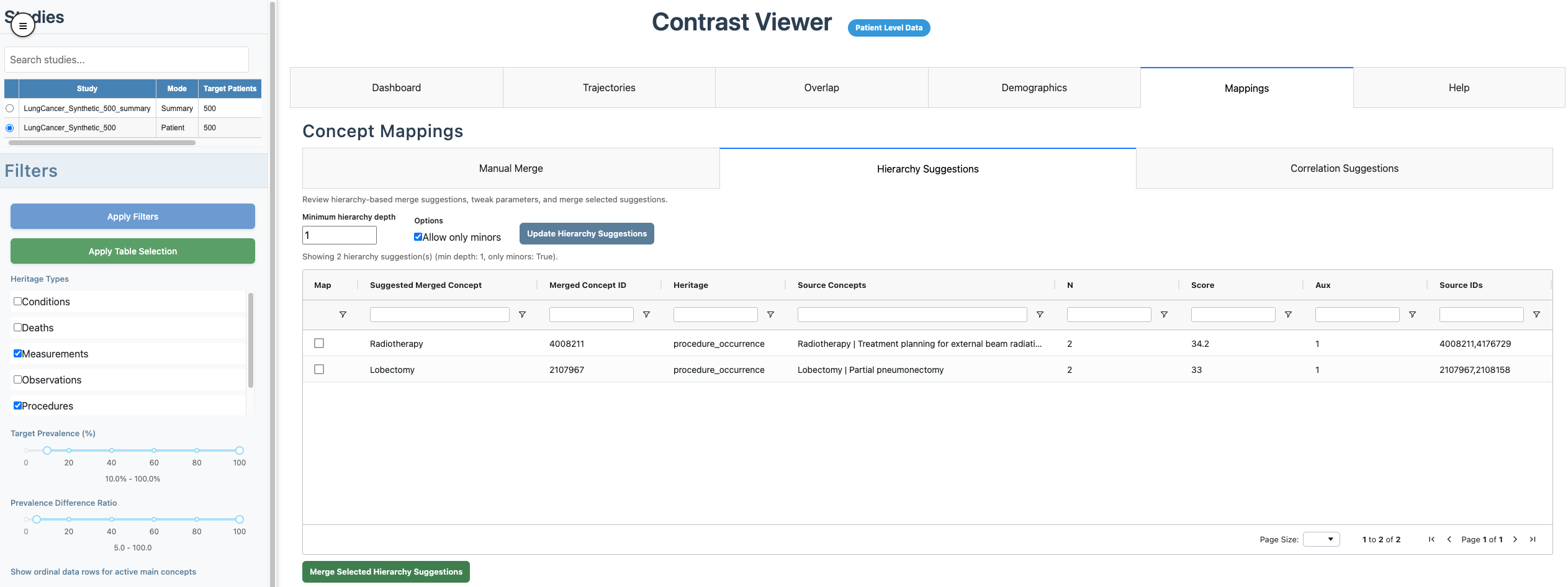Enable the Conditions heritage type checkbox
The width and height of the screenshot is (1568, 587).
point(18,302)
